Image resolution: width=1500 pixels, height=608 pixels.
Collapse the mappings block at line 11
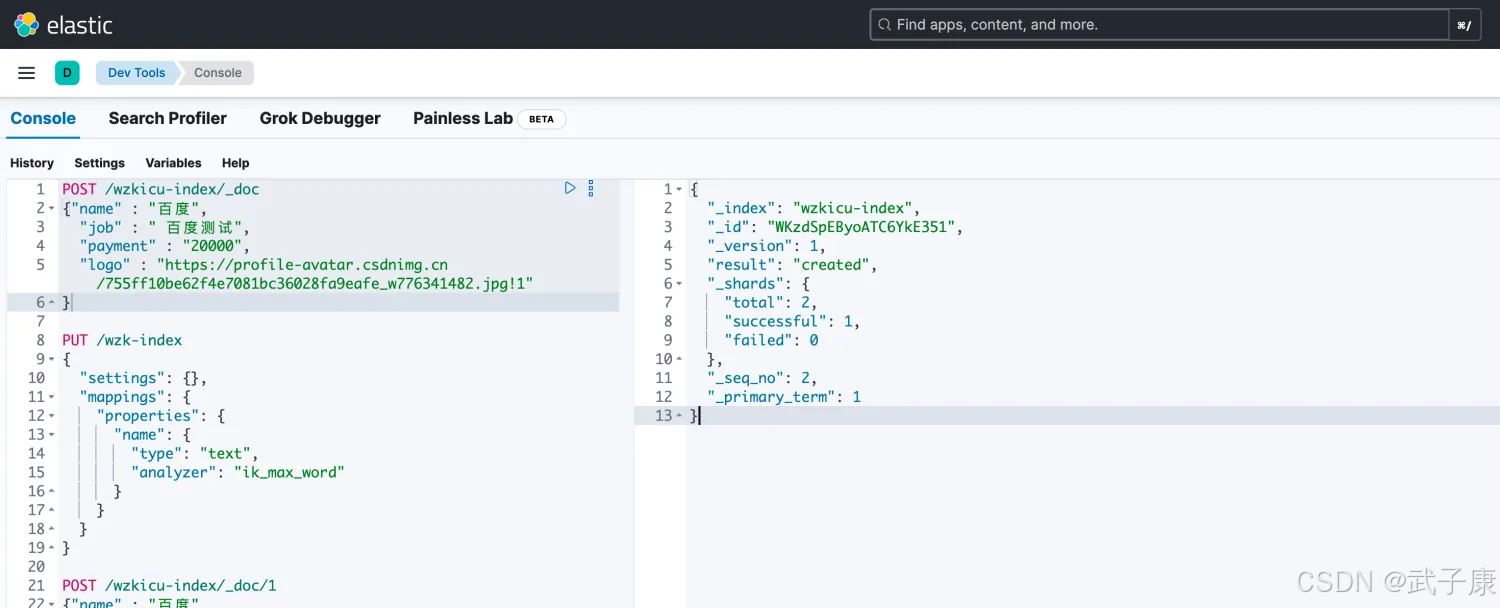point(52,397)
